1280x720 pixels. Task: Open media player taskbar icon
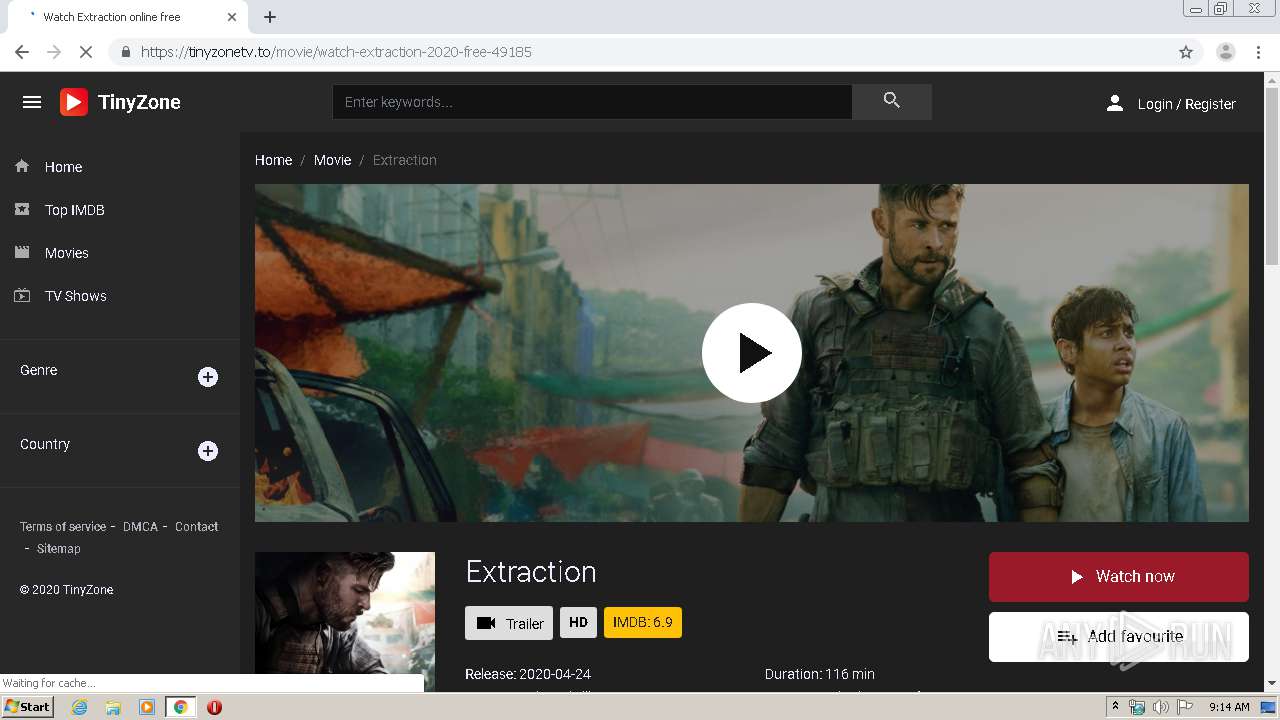(147, 707)
